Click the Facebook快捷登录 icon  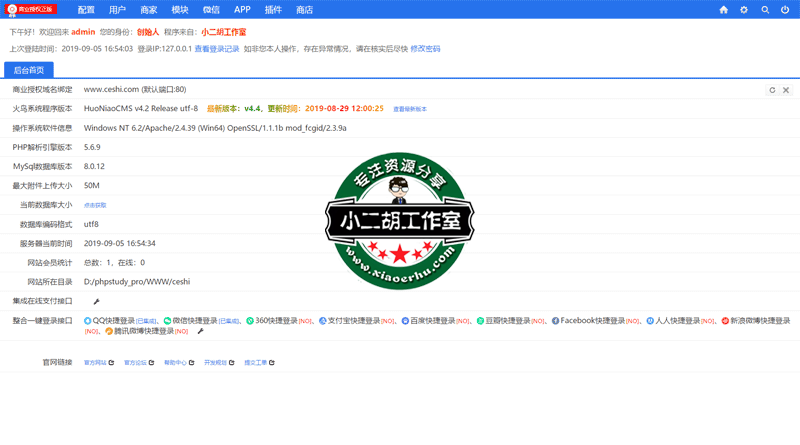coord(555,321)
